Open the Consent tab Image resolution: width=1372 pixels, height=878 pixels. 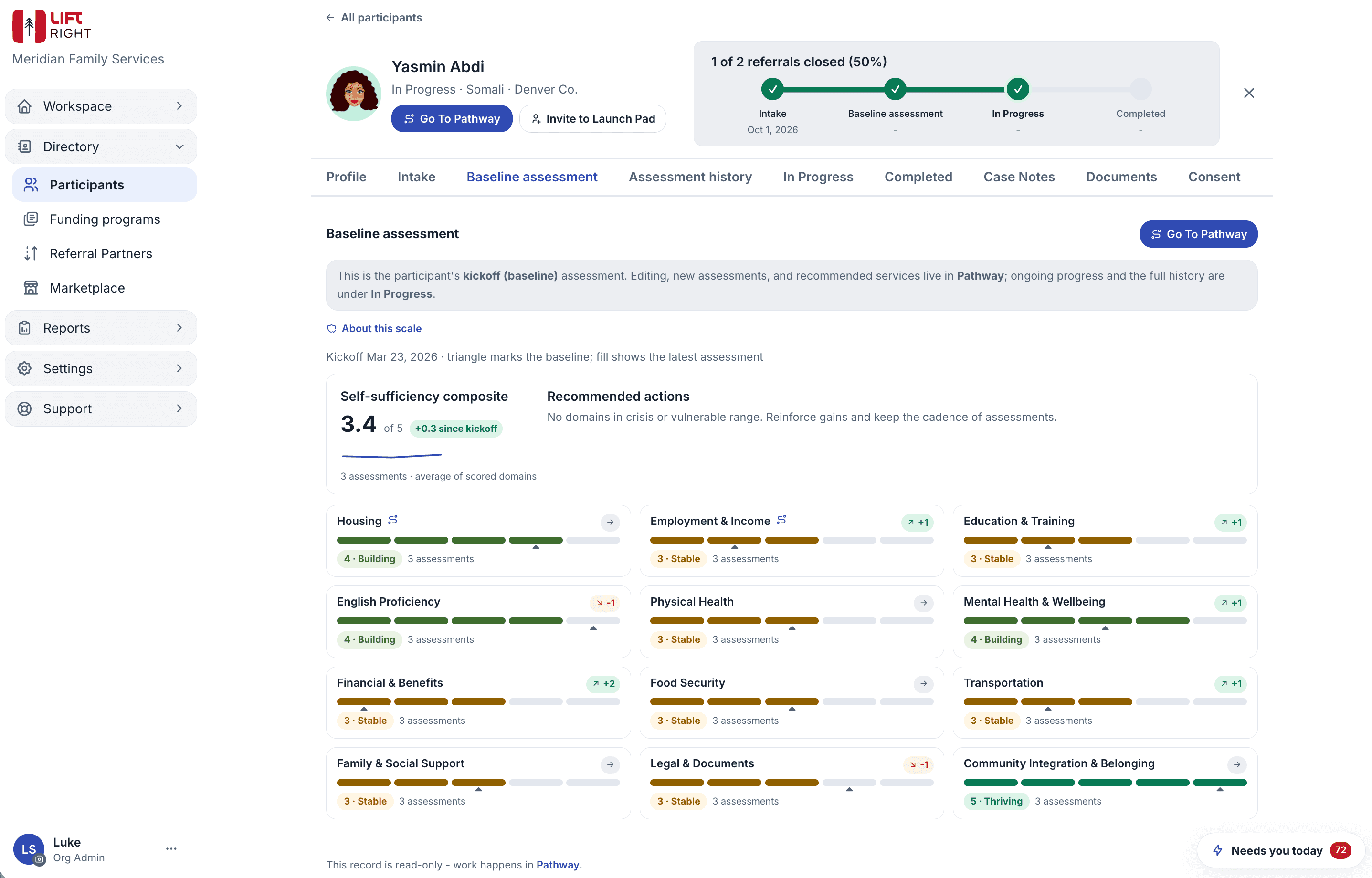click(x=1214, y=177)
